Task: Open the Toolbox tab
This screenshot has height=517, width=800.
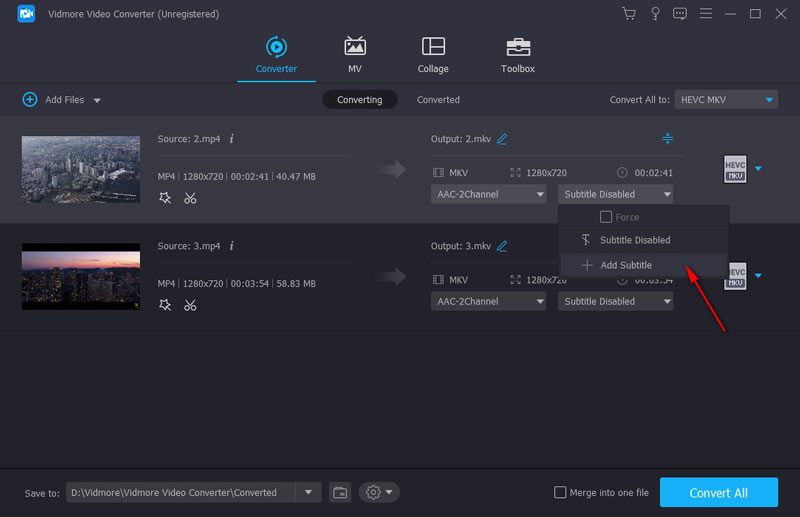Action: [517, 55]
